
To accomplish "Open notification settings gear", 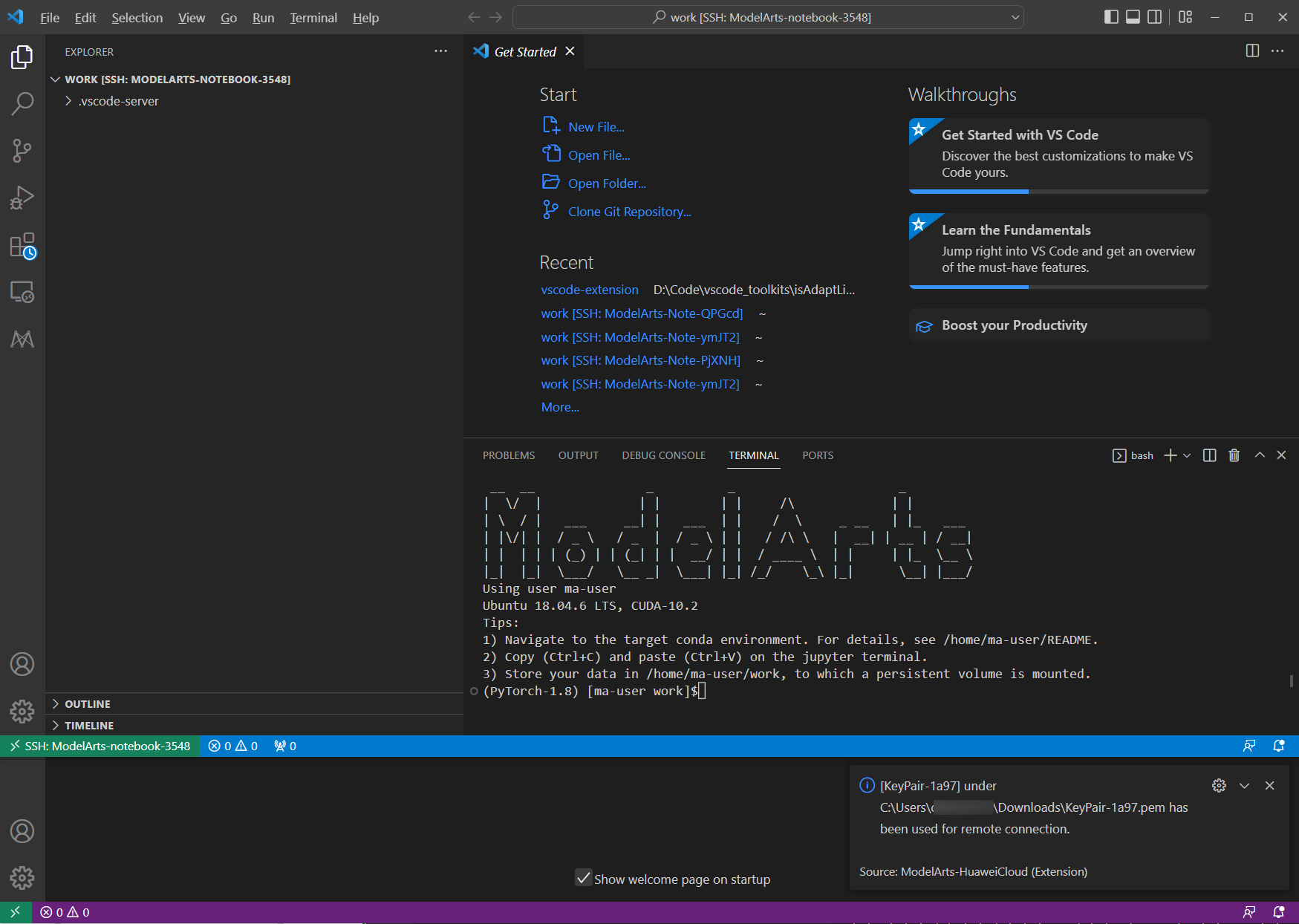I will [x=1219, y=785].
